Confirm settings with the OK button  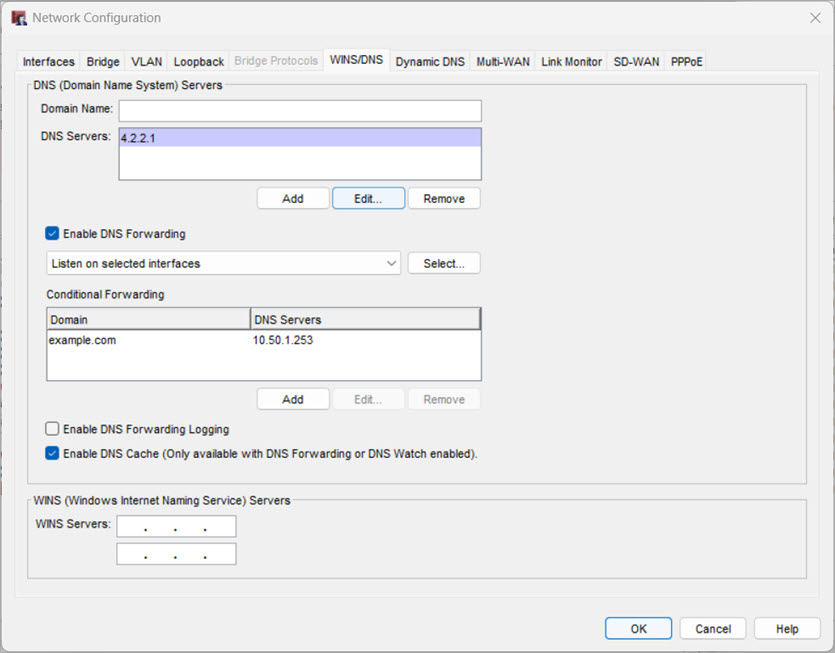[x=638, y=628]
